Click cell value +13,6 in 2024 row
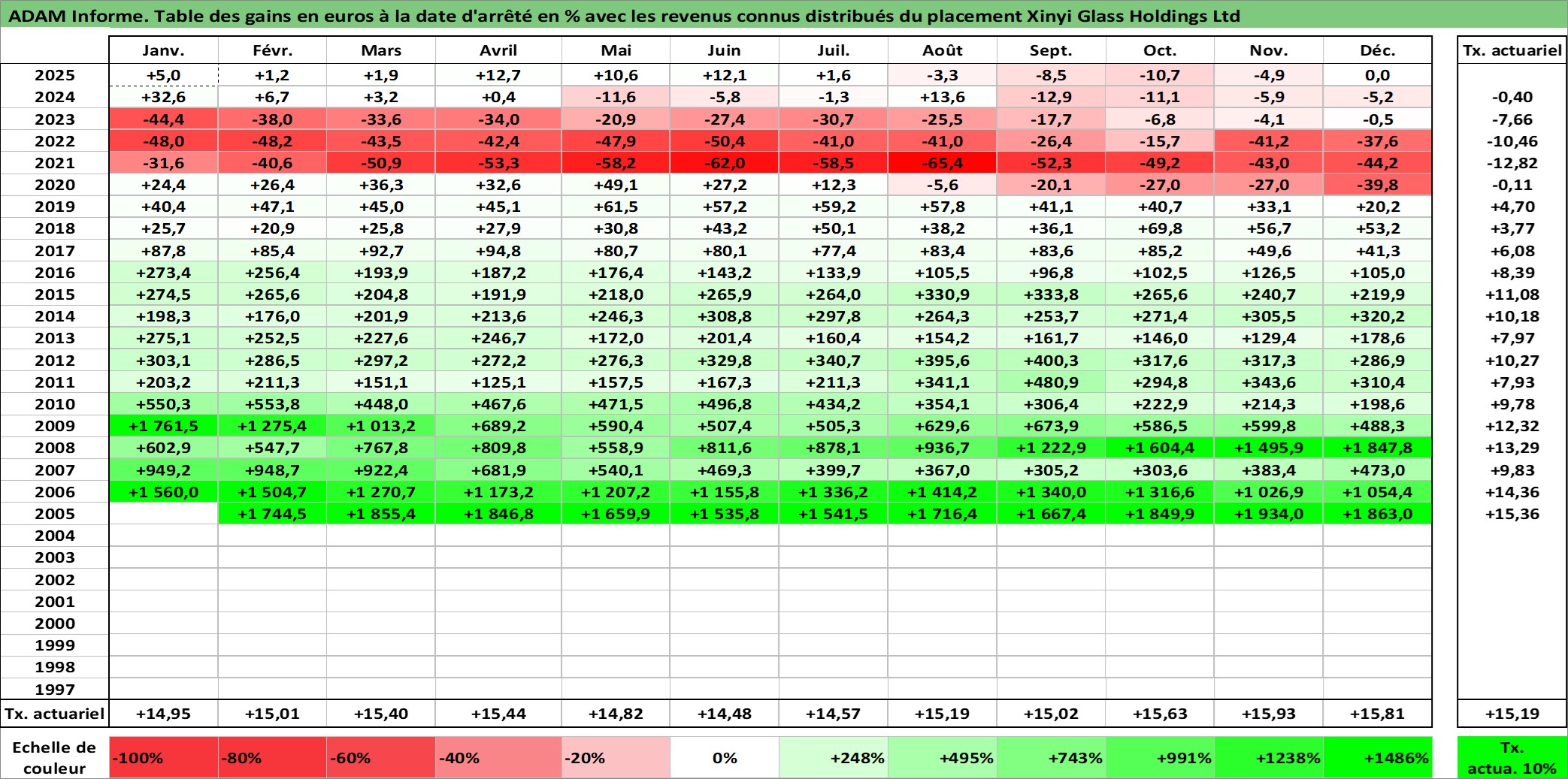1568x779 pixels. pyautogui.click(x=943, y=97)
